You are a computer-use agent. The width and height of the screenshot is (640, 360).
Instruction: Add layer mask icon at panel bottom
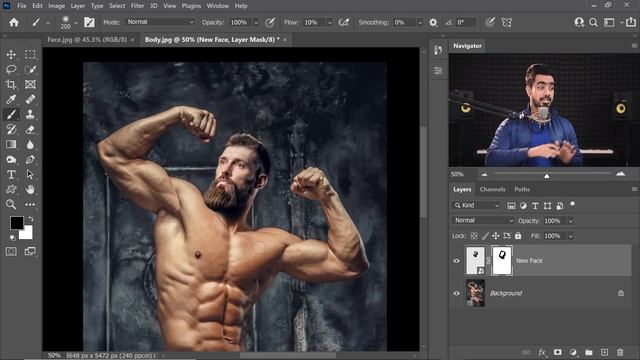click(x=558, y=352)
